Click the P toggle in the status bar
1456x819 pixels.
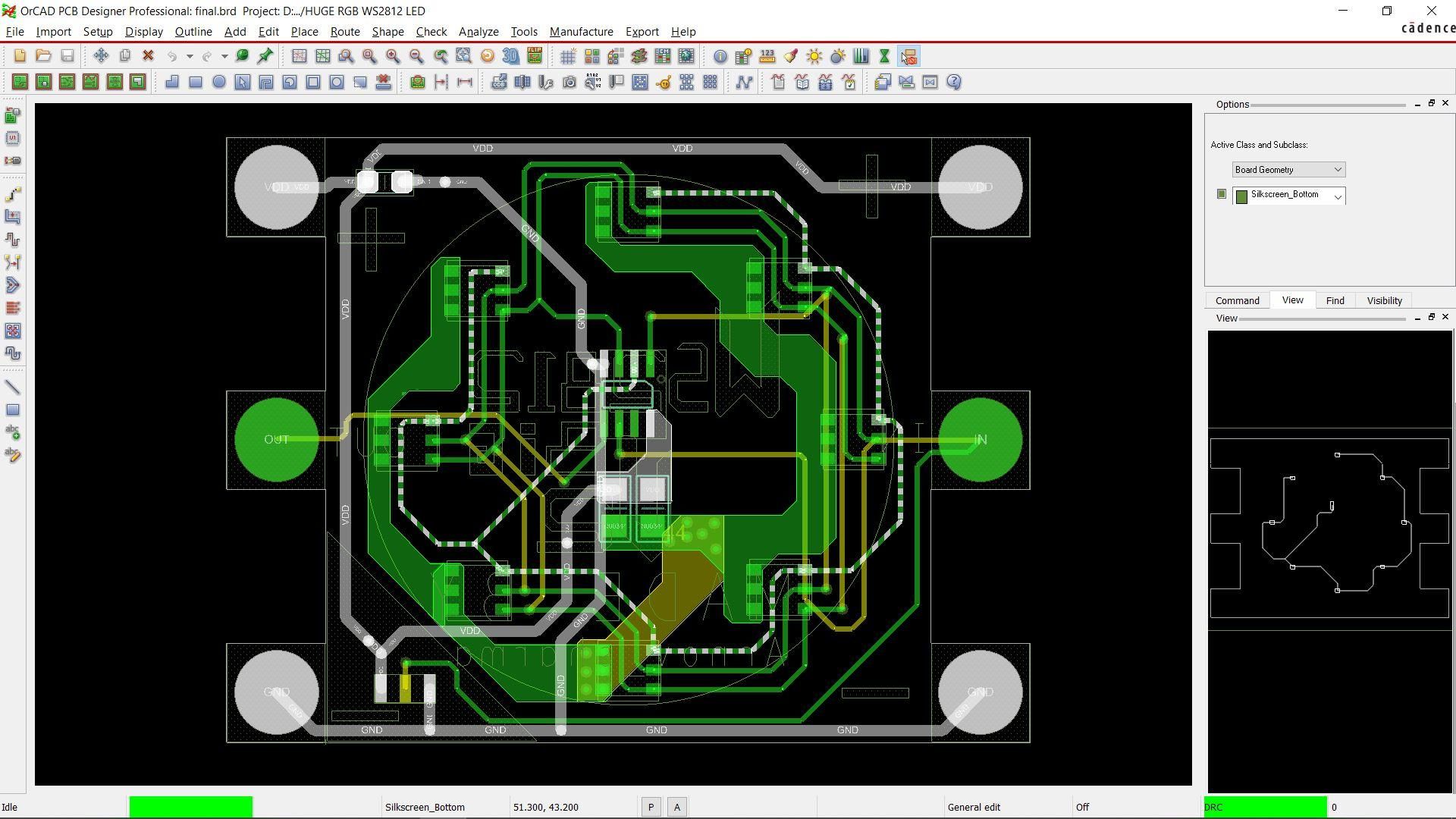pos(651,806)
